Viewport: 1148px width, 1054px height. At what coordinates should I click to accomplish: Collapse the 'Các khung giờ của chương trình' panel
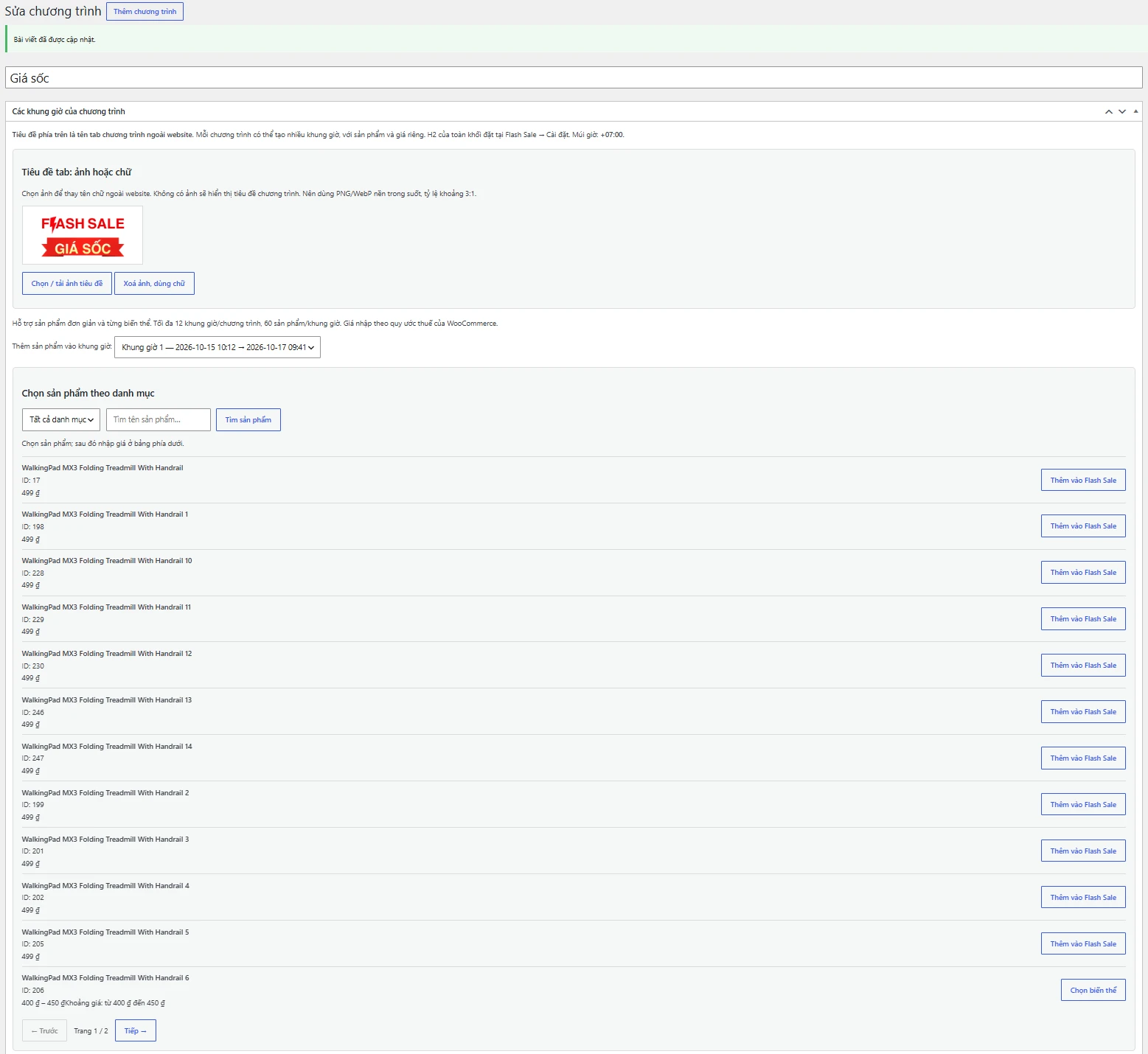pos(1135,111)
